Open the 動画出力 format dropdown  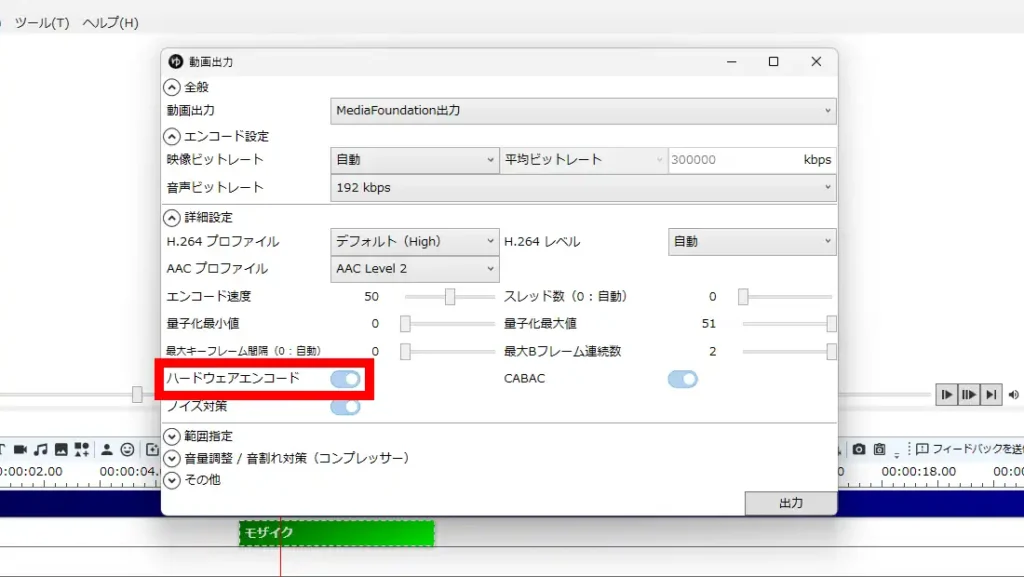[x=583, y=110]
